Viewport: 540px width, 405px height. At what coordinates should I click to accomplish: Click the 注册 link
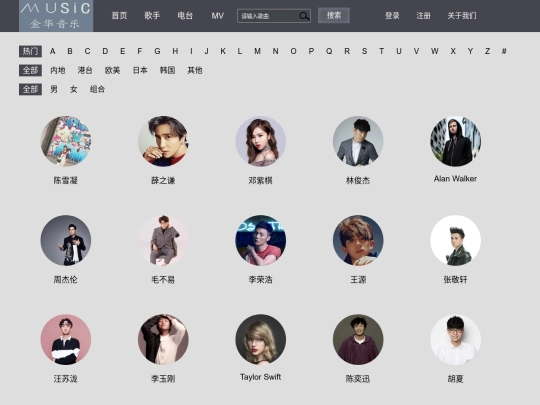[423, 16]
